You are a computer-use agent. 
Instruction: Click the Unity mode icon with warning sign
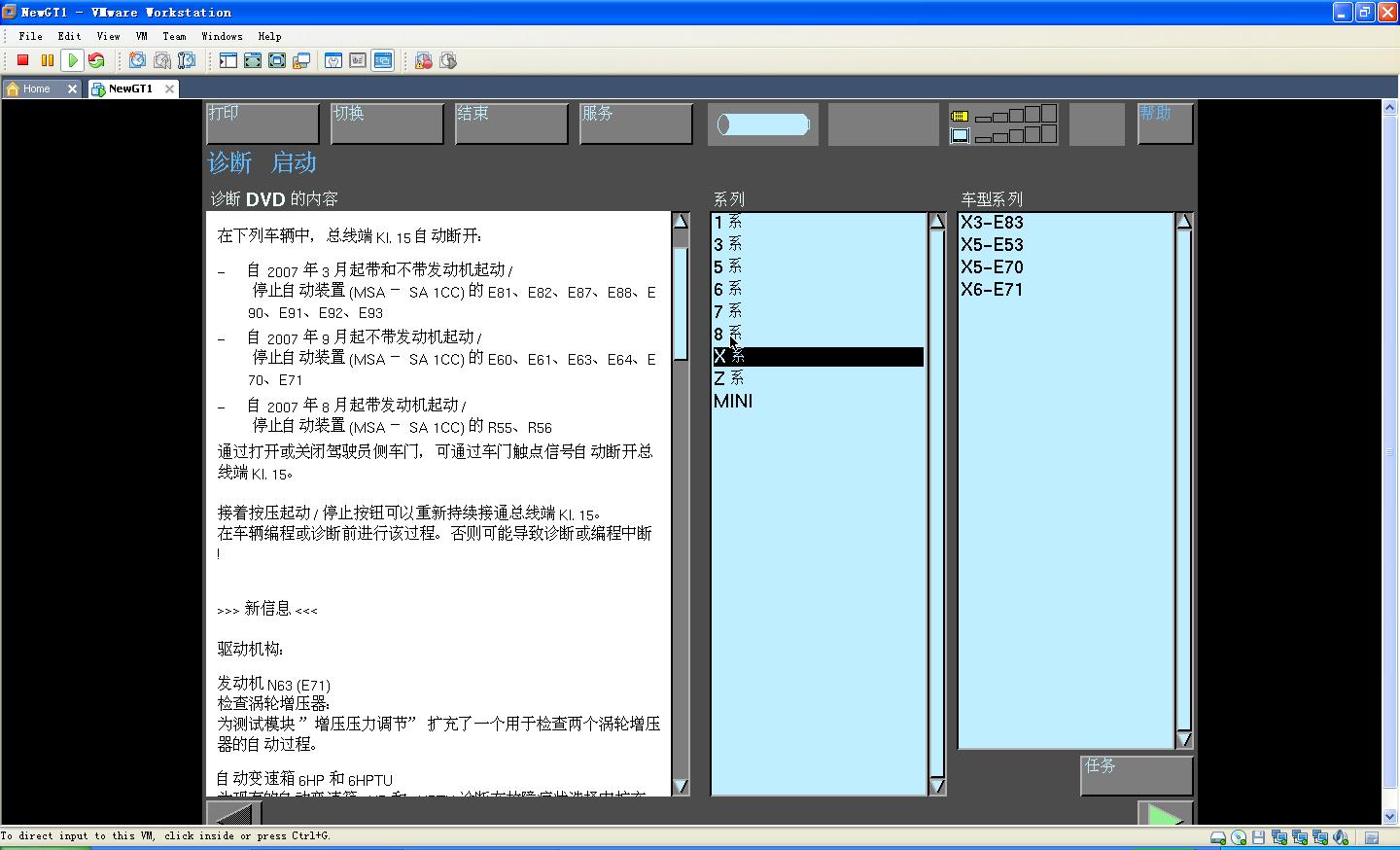coord(301,60)
